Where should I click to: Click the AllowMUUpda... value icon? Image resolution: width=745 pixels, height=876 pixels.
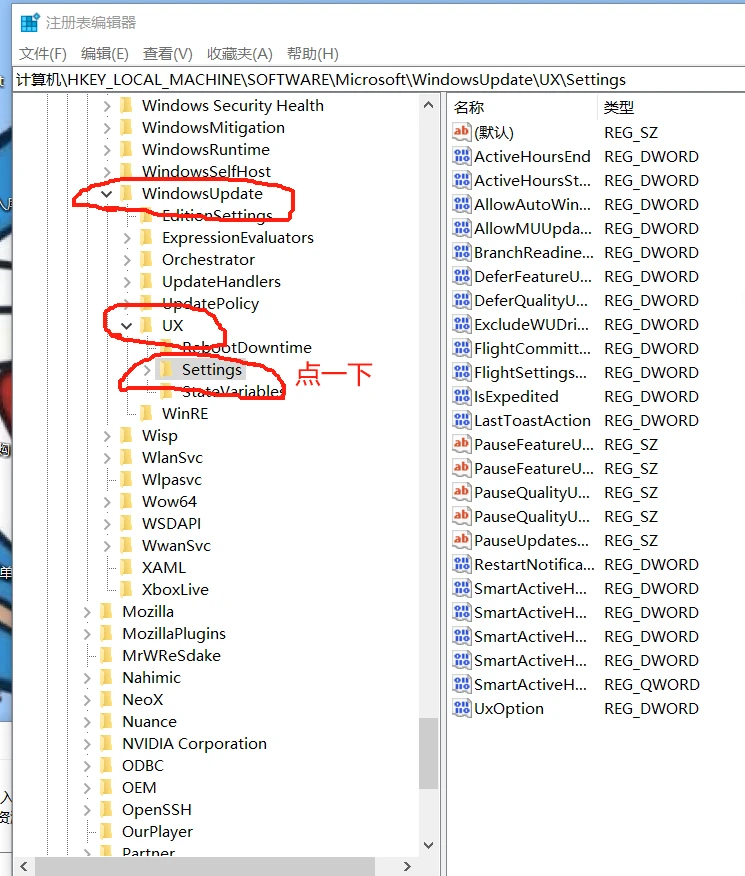coord(461,228)
